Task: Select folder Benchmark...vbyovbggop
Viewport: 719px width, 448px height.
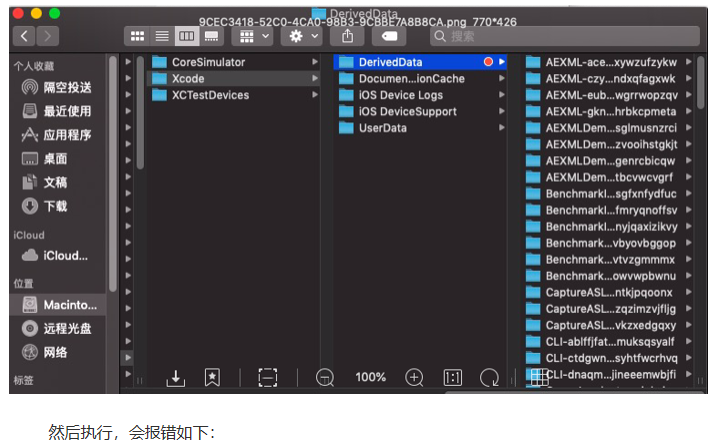Action: (x=608, y=243)
